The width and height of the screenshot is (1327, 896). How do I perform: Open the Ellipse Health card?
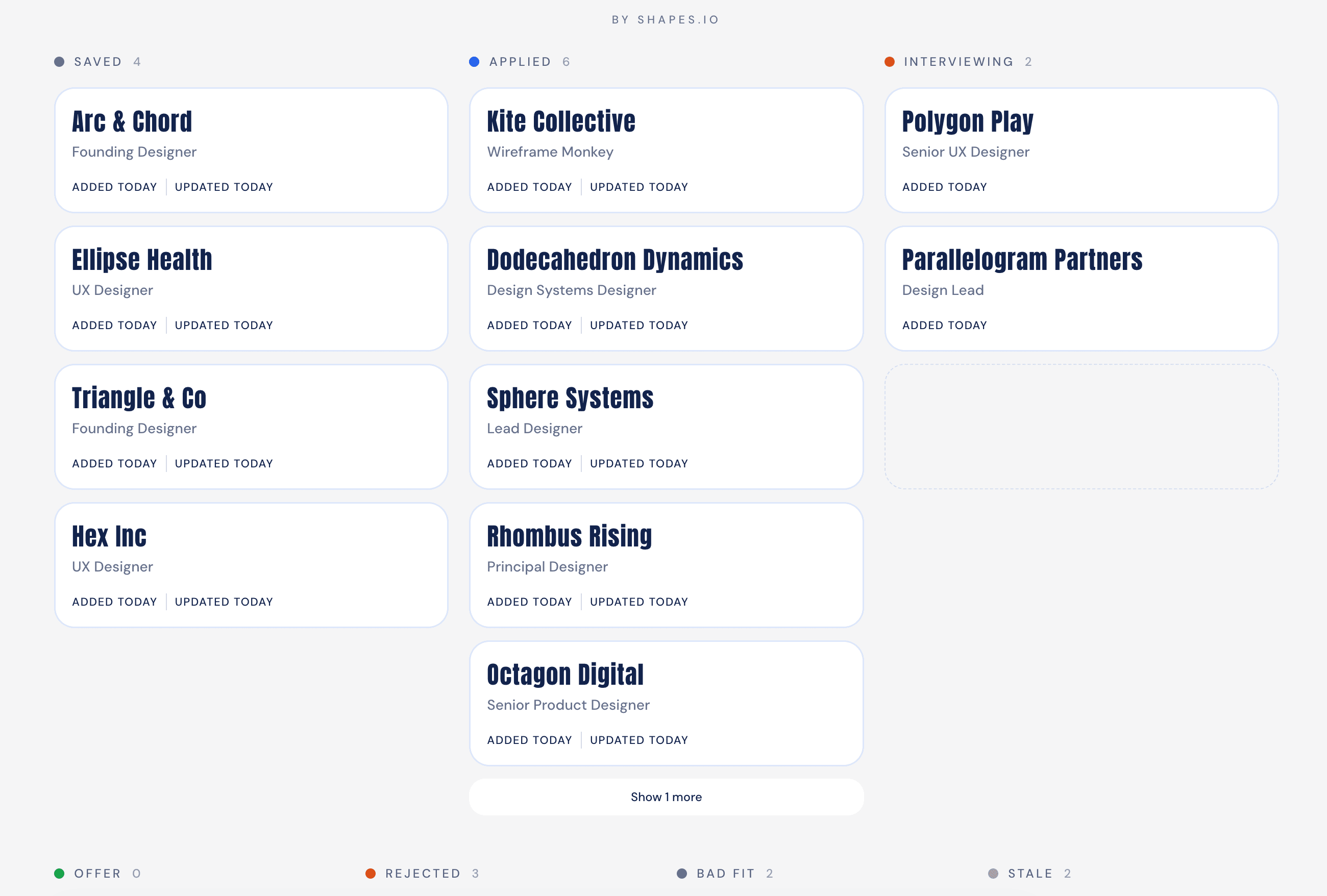(251, 288)
